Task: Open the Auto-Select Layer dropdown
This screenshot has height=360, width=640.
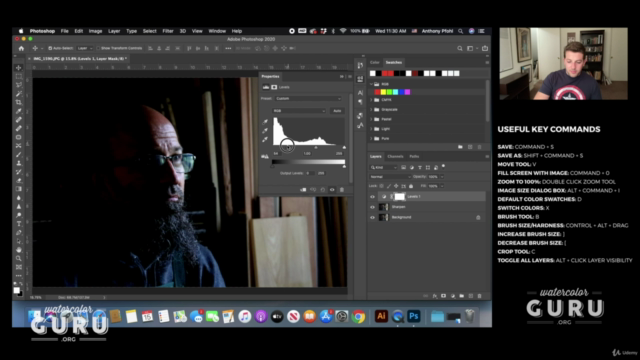Action: pyautogui.click(x=85, y=48)
